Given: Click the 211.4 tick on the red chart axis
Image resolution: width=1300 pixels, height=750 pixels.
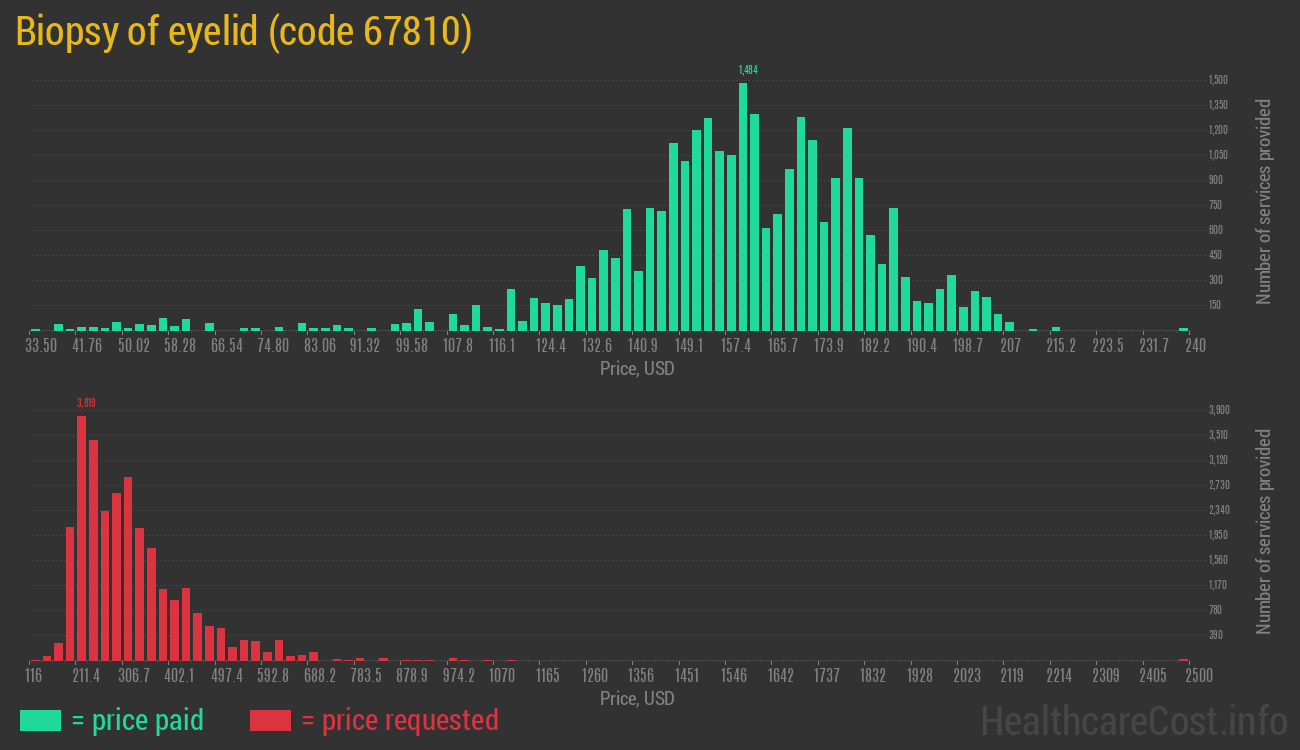Looking at the screenshot, I should pyautogui.click(x=86, y=676).
